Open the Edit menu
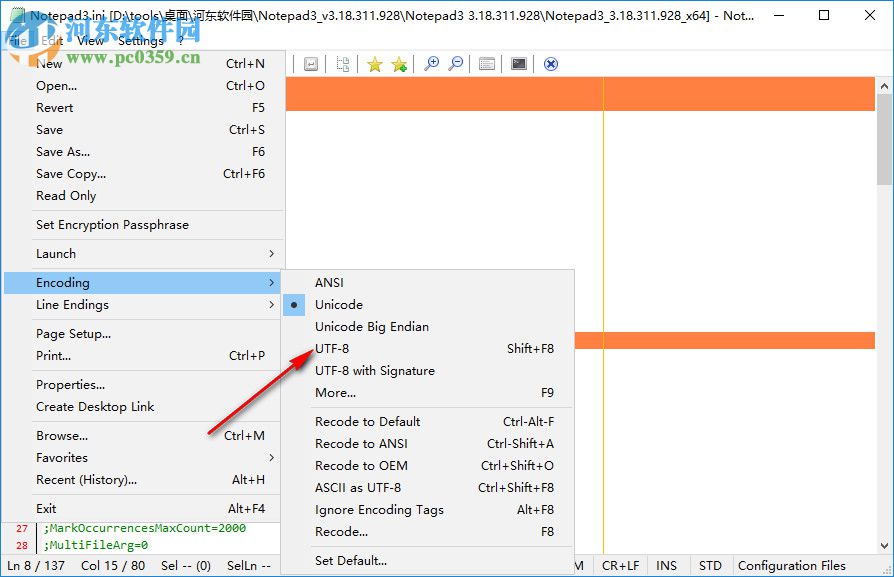 52,41
